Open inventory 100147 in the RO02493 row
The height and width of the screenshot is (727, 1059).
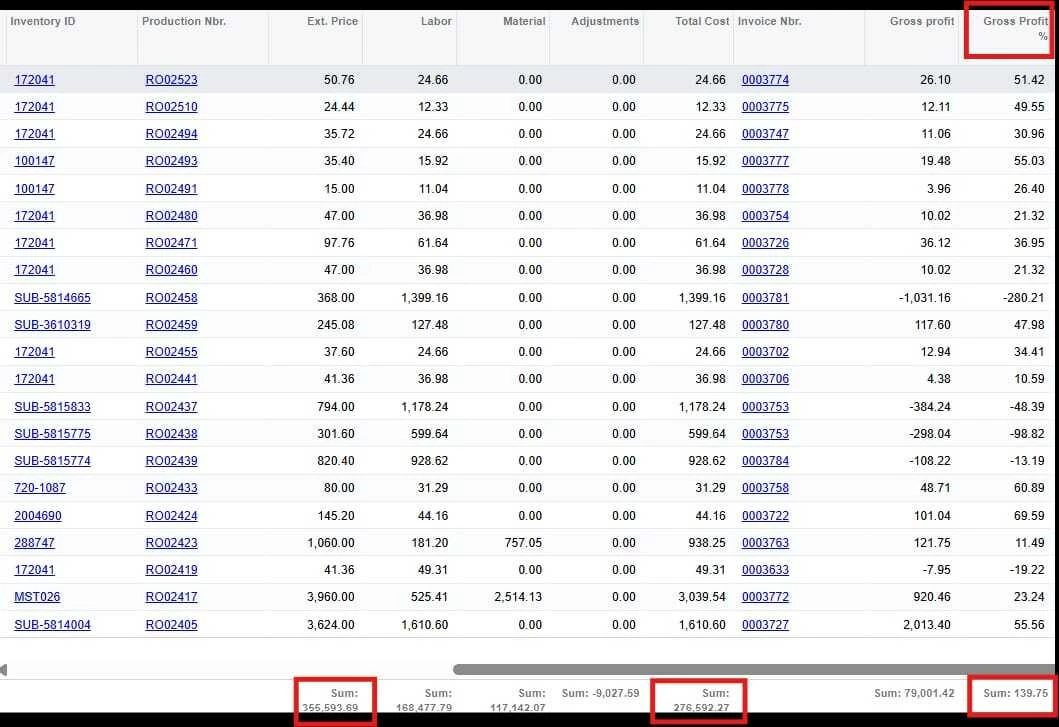click(34, 161)
